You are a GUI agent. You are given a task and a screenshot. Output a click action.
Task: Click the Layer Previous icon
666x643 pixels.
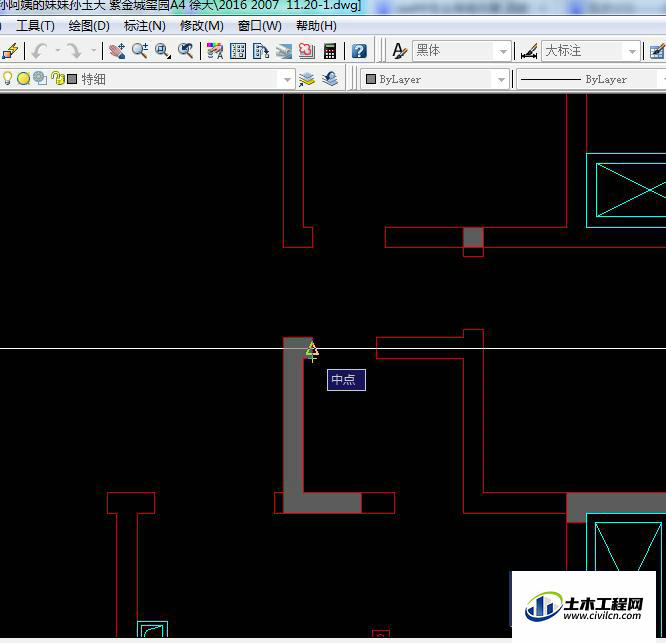(x=330, y=79)
